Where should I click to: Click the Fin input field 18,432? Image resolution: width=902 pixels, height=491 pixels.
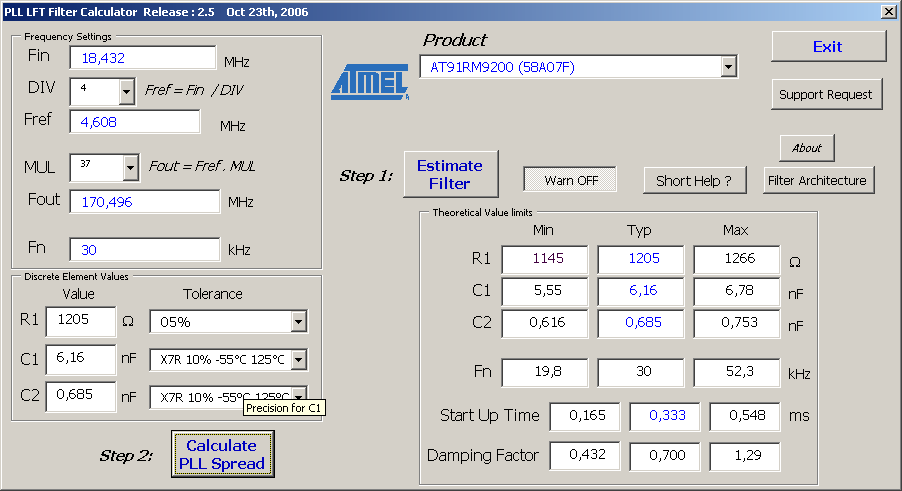click(143, 58)
